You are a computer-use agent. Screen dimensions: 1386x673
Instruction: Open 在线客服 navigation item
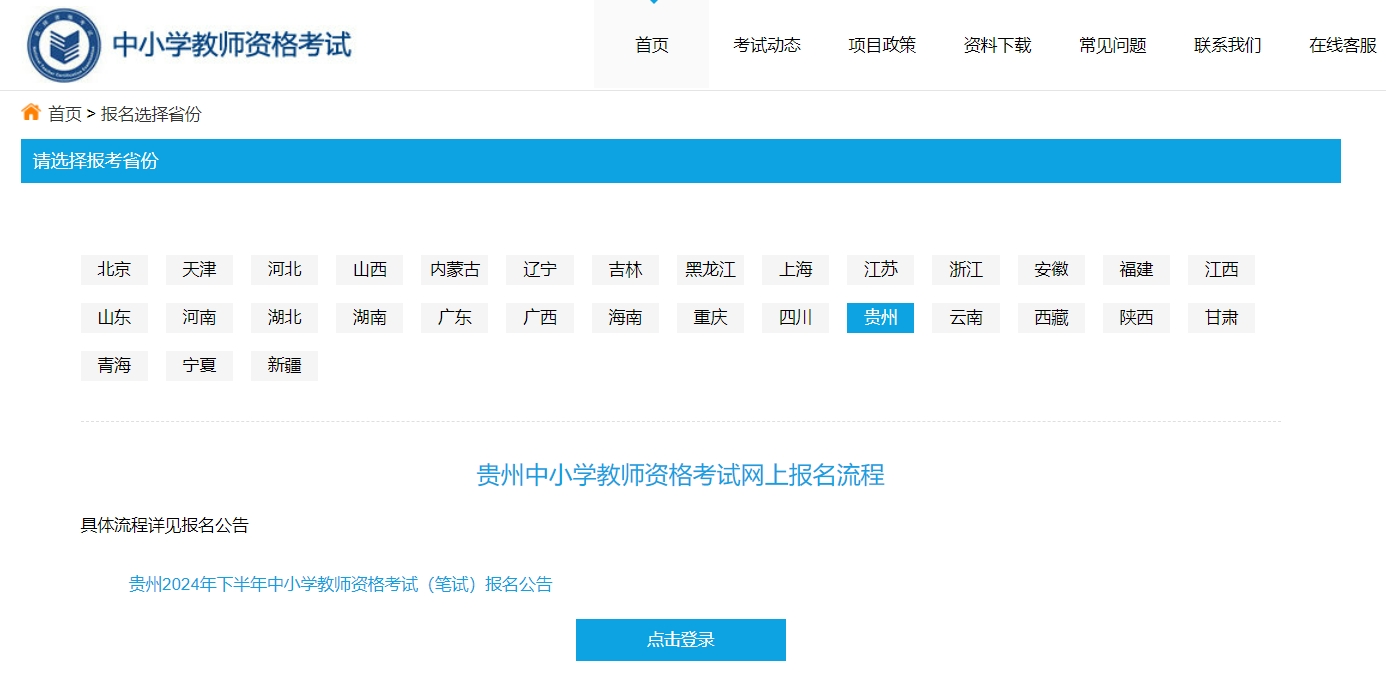pyautogui.click(x=1343, y=45)
